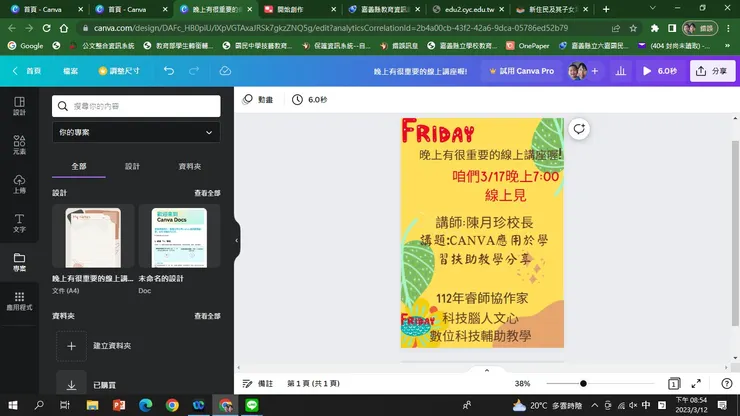
Task: Expand page list with up chevron
Action: tap(487, 370)
